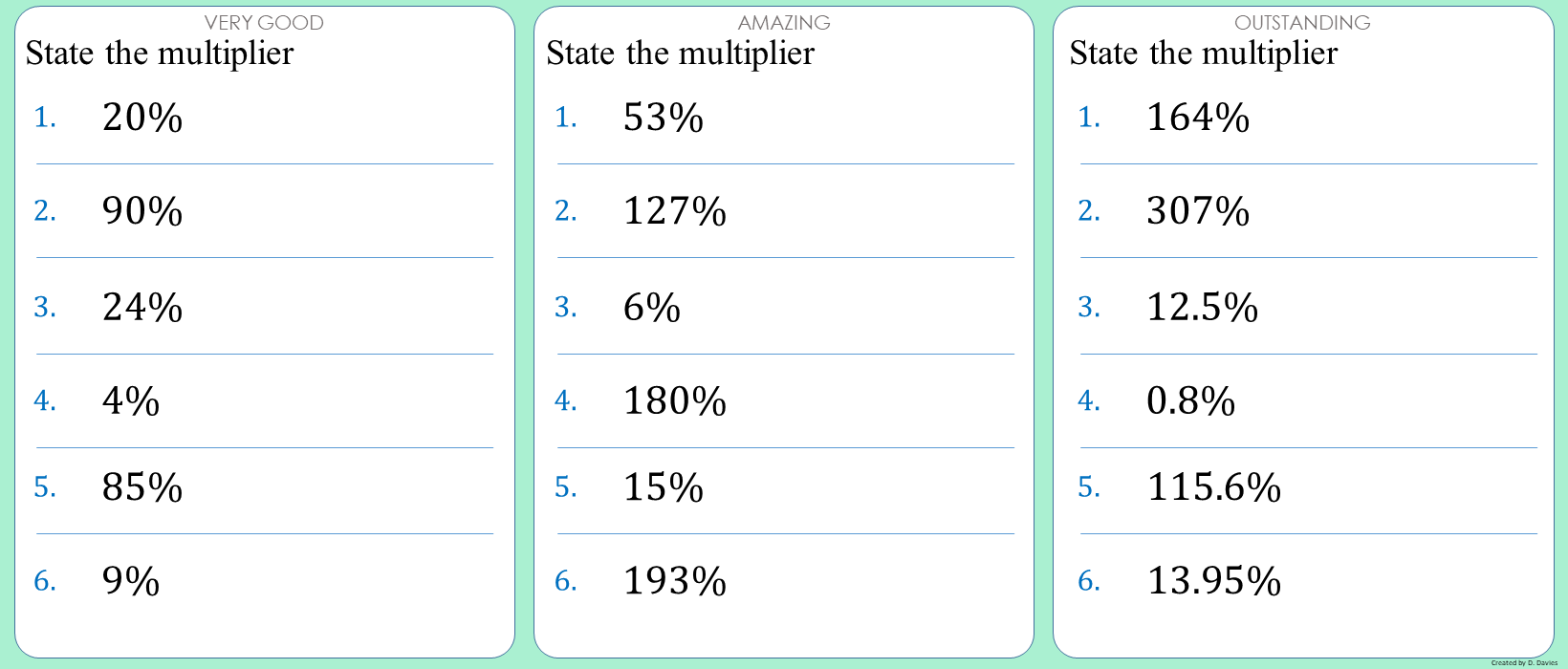Click the 20% question text

[142, 118]
